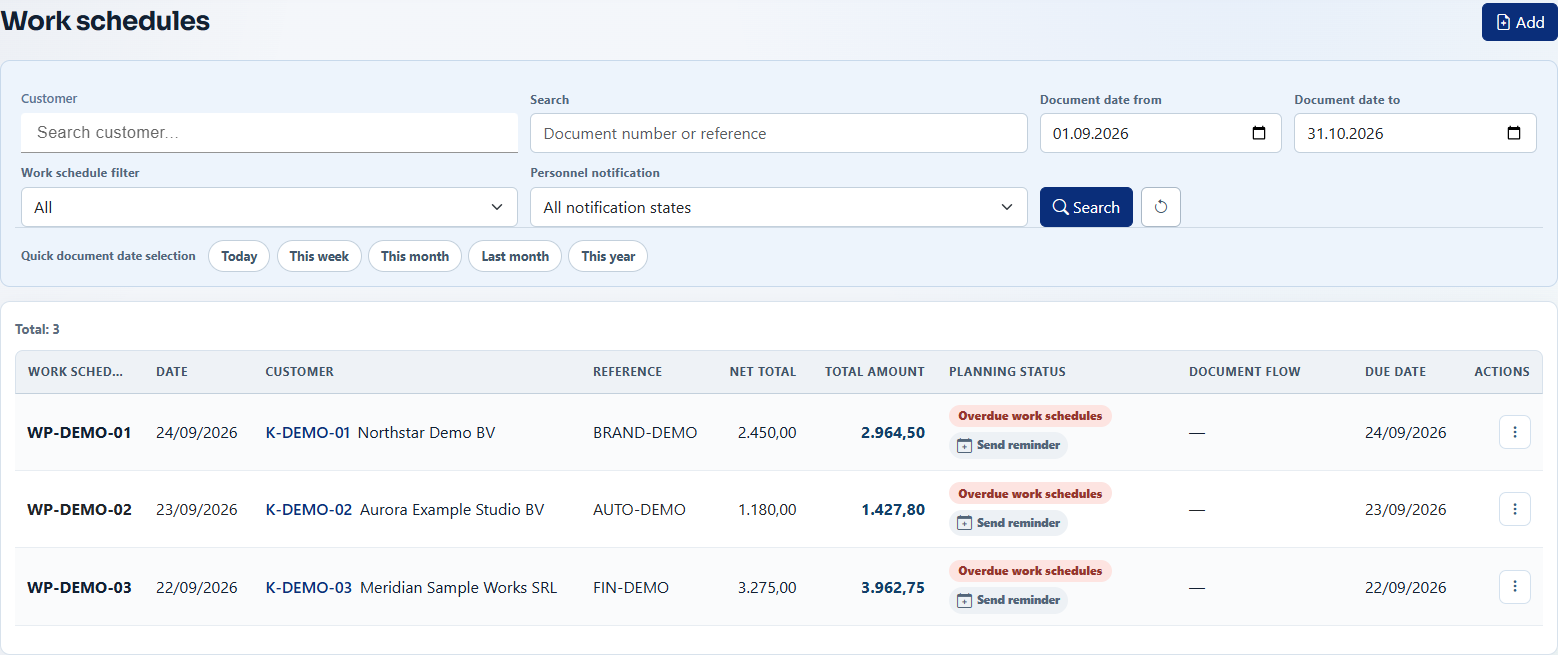The height and width of the screenshot is (655, 1558).
Task: Open actions menu for WP-DEMO-03
Action: coord(1514,587)
